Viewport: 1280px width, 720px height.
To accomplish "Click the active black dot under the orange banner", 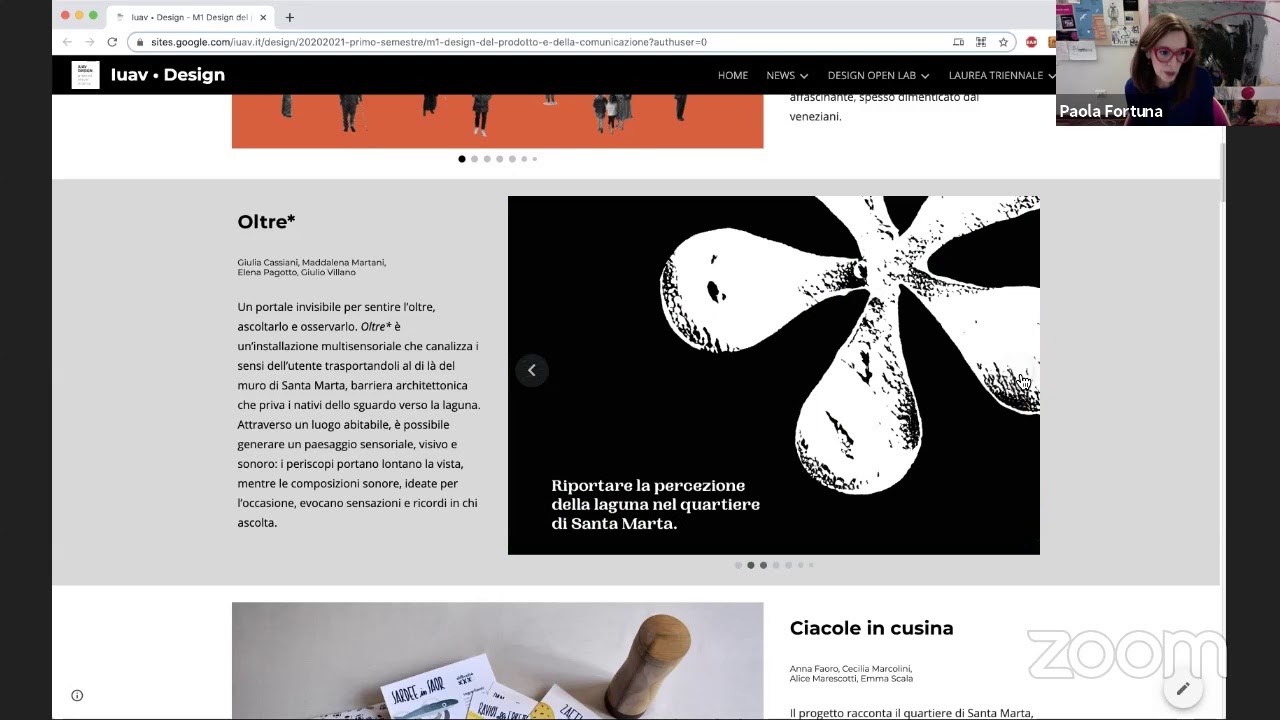I will 461,159.
